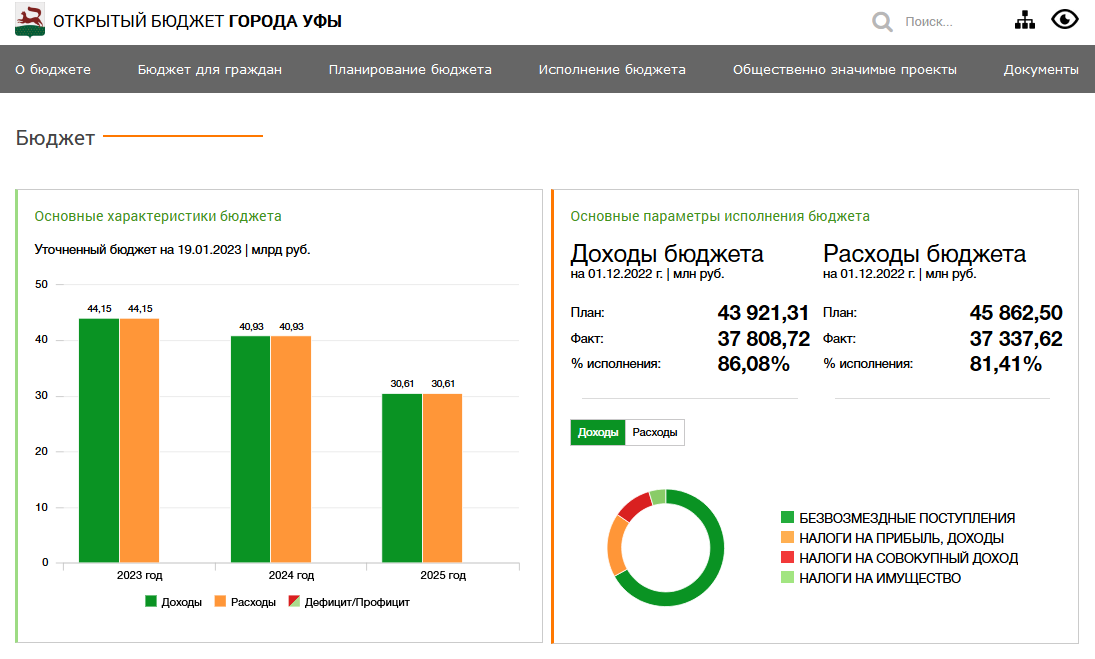Click orange Расходы bar for 2023 год
Image resolution: width=1095 pixels, height=659 pixels.
tap(139, 440)
